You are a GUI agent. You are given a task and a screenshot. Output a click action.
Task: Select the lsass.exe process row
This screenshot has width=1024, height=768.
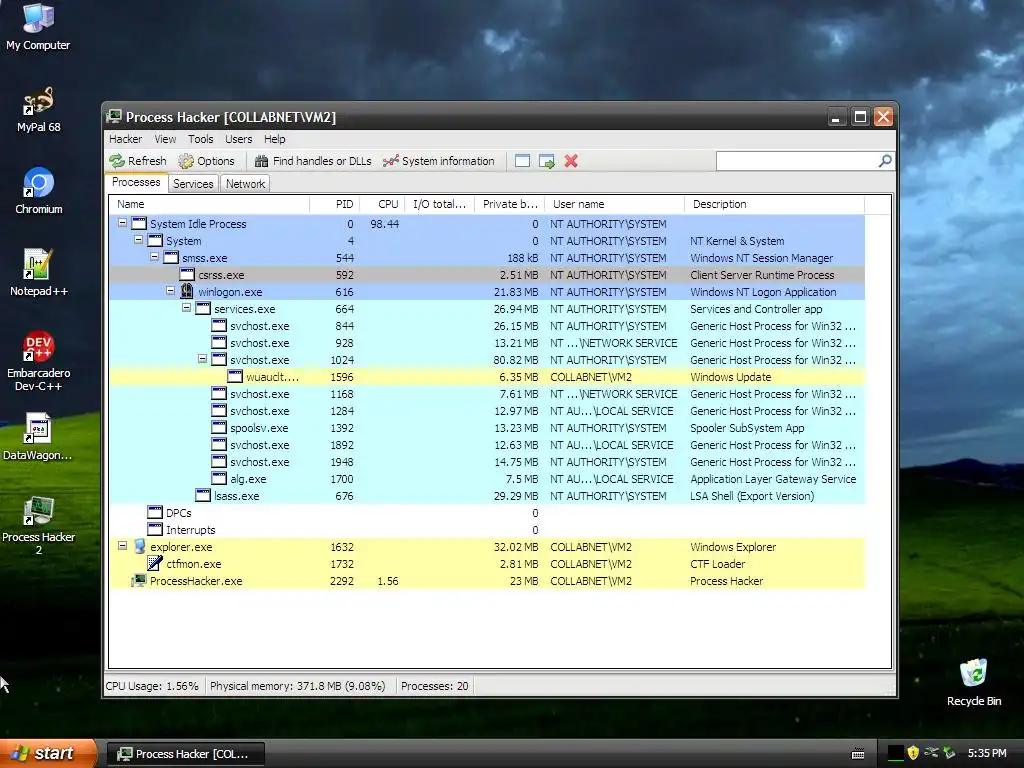(x=487, y=496)
